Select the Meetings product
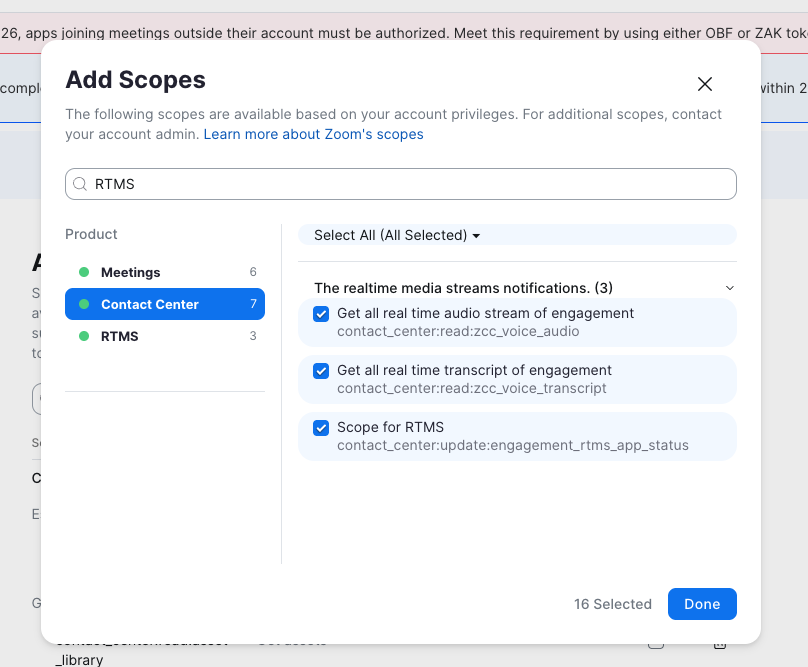Screen dimensions: 808x667 (165, 272)
